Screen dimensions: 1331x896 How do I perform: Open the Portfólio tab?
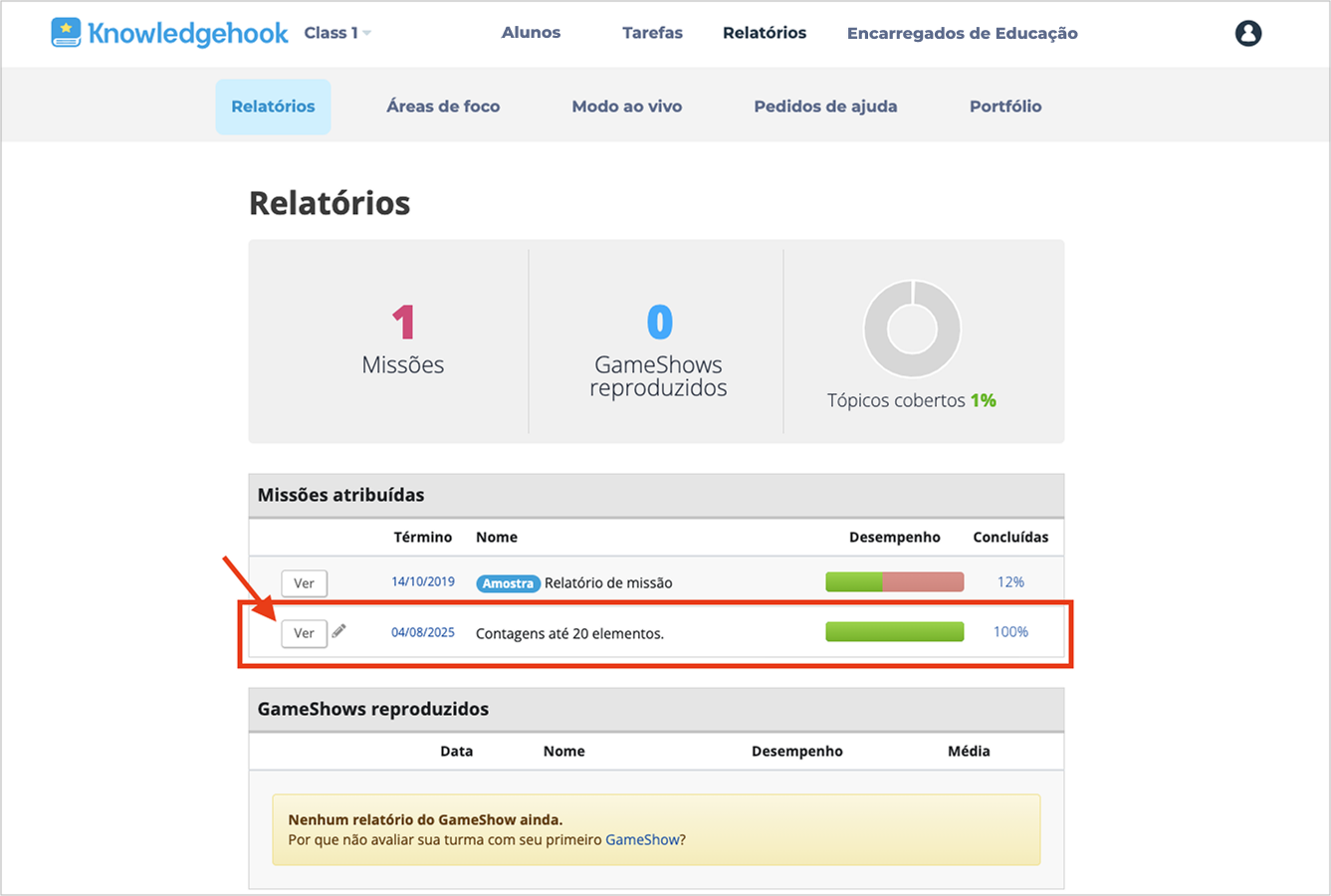pos(1005,107)
